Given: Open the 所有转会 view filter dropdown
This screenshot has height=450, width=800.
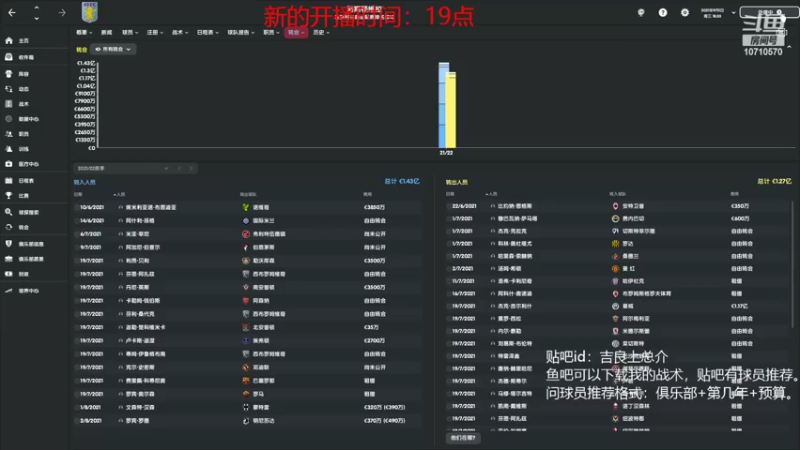Looking at the screenshot, I should 113,49.
